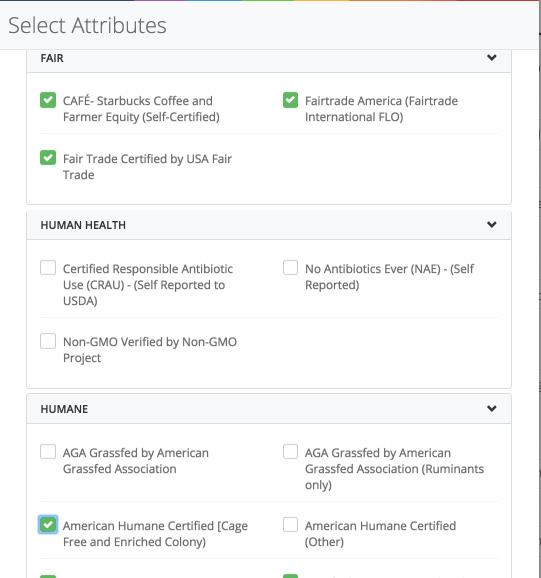Uncheck Fair Trade Certified by USA Fair Trade

(48, 158)
